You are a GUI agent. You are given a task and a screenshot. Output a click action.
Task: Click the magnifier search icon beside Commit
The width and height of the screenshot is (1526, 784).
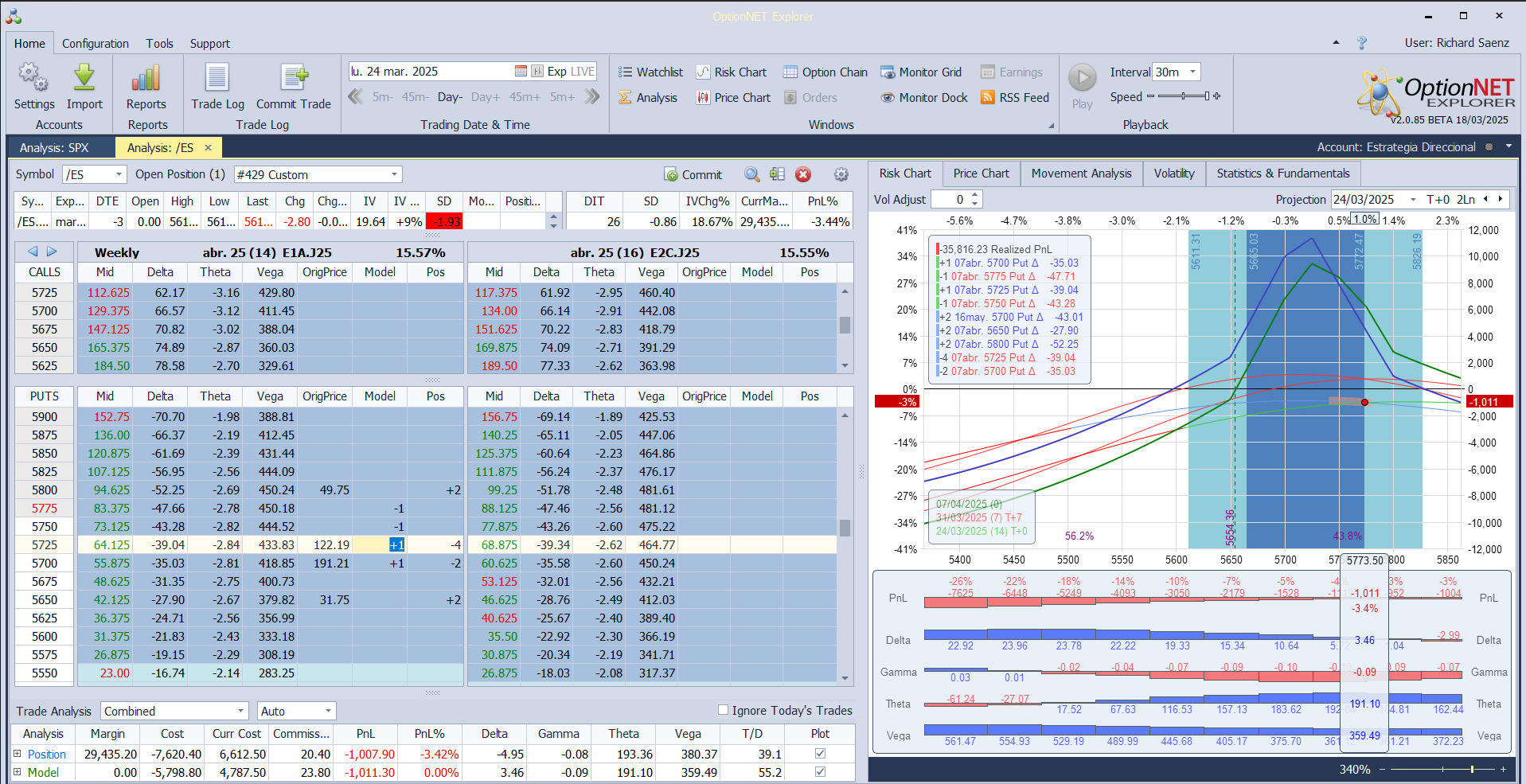(x=751, y=174)
